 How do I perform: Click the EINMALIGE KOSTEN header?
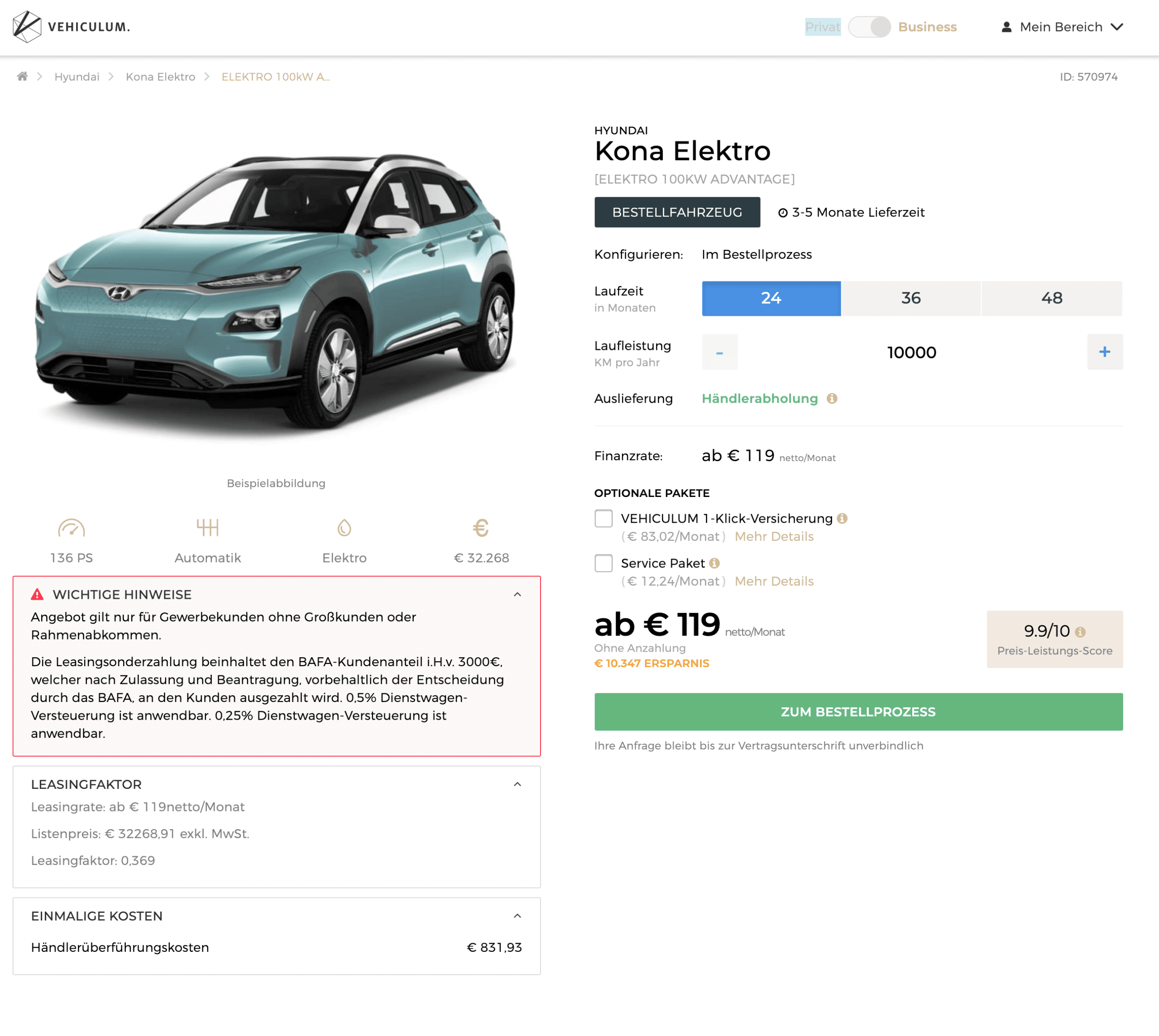tap(97, 915)
